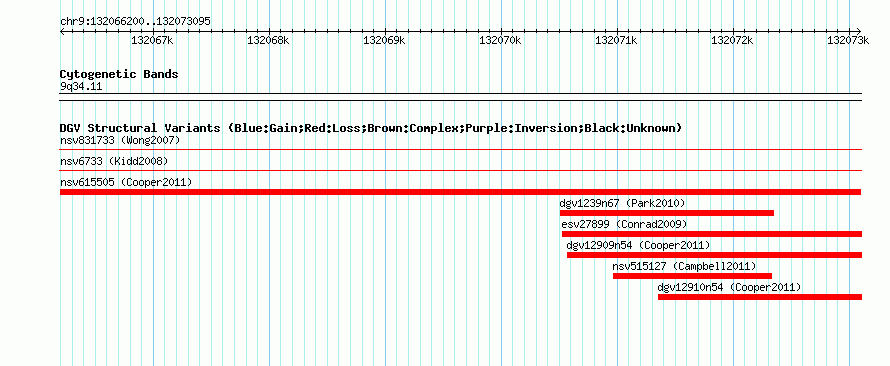Screen dimensions: 890x366
Task: Open the dgv1239n67 (Park2010) variant label
Action: coord(622,203)
